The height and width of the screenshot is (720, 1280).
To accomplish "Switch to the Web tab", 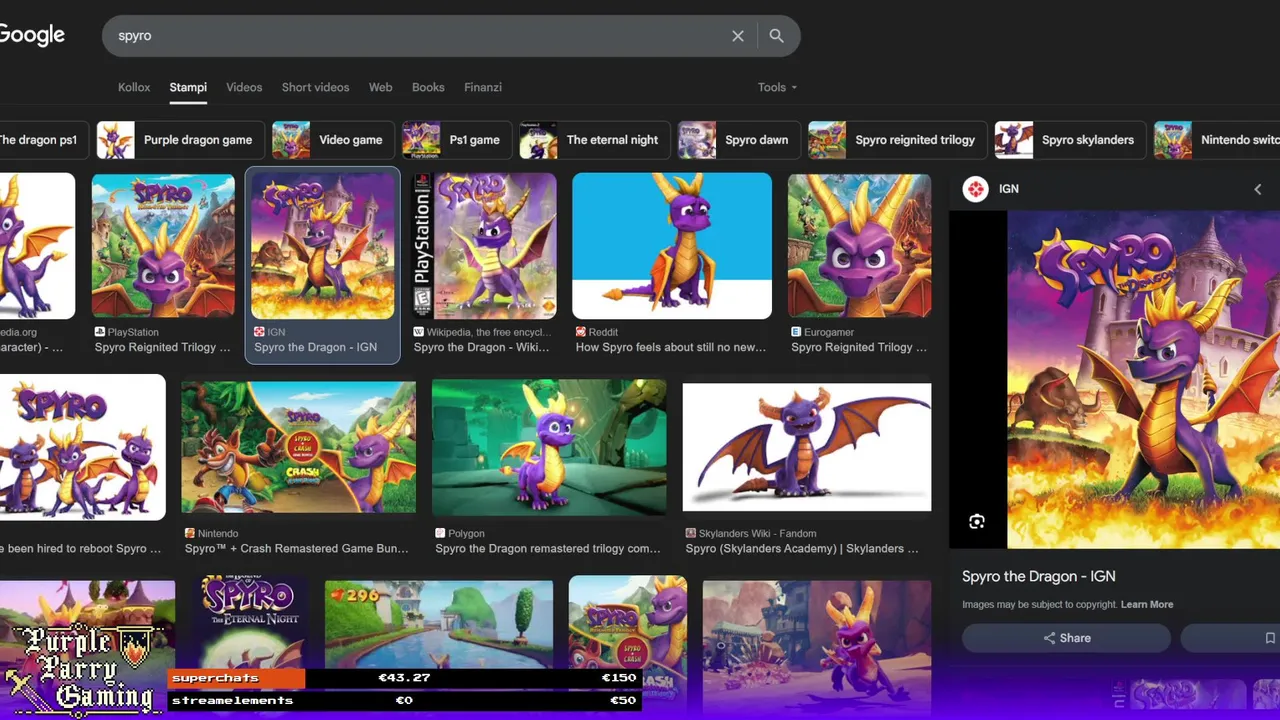I will tap(380, 87).
